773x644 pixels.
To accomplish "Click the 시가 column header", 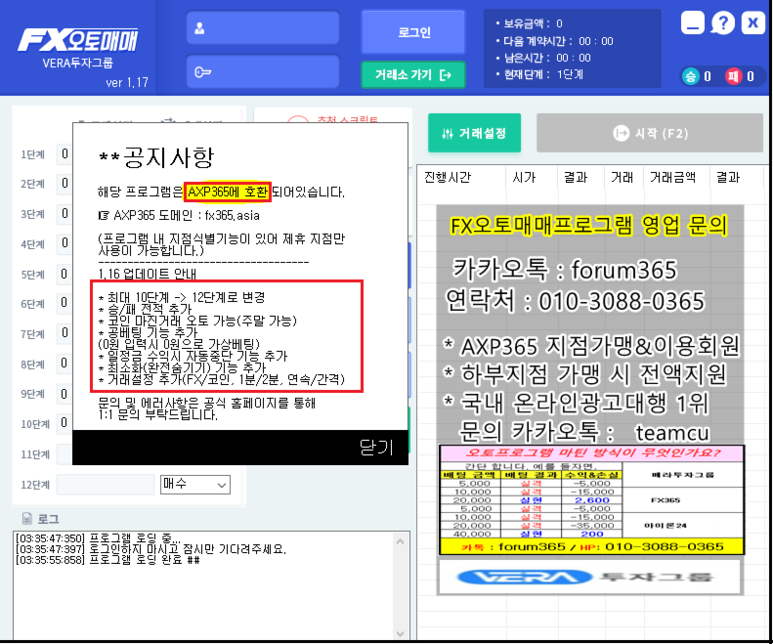I will coord(524,177).
